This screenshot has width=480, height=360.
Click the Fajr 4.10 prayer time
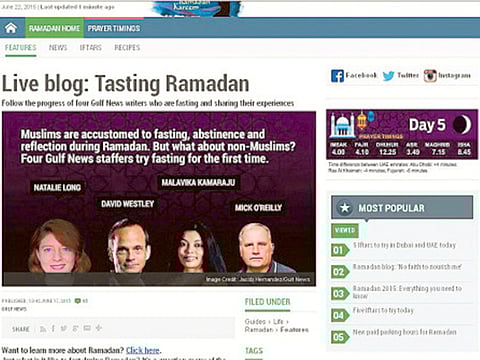361,149
